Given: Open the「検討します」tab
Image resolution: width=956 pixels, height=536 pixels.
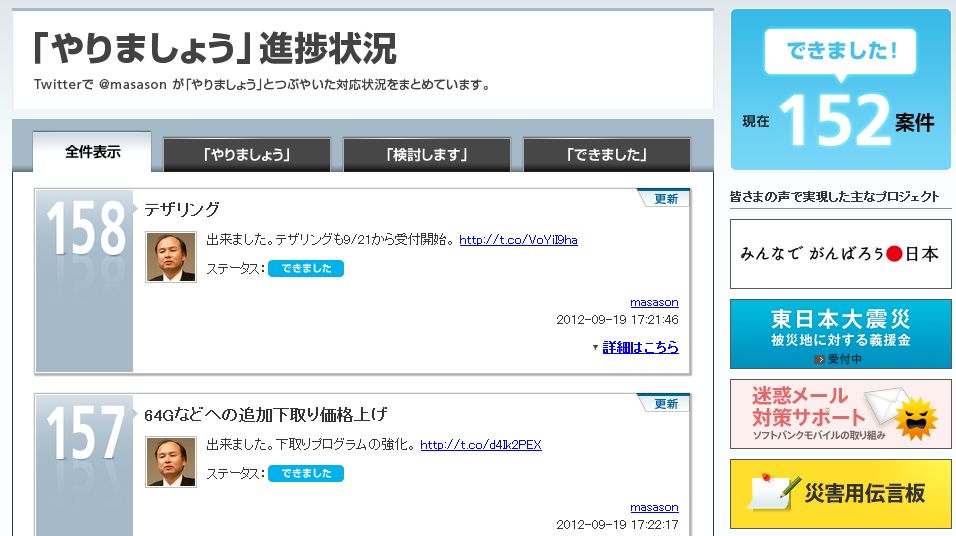Looking at the screenshot, I should click(426, 155).
